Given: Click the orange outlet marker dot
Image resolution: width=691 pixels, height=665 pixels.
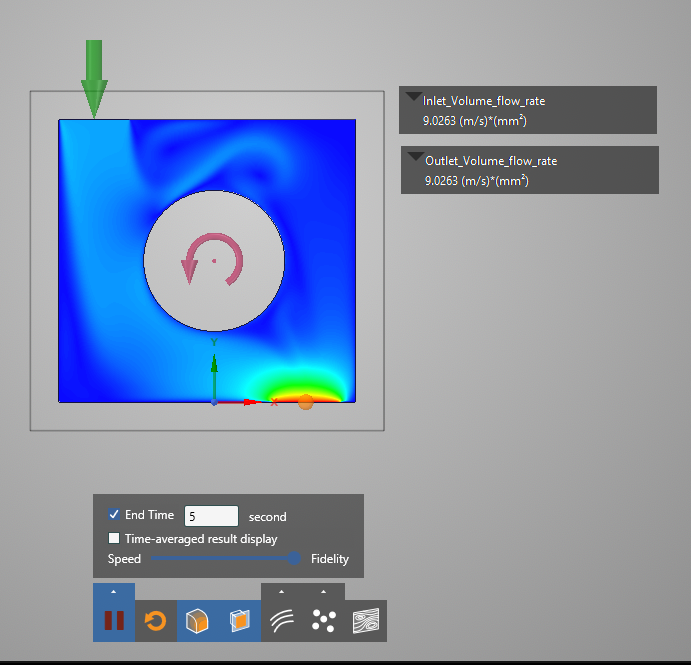Looking at the screenshot, I should coord(305,401).
